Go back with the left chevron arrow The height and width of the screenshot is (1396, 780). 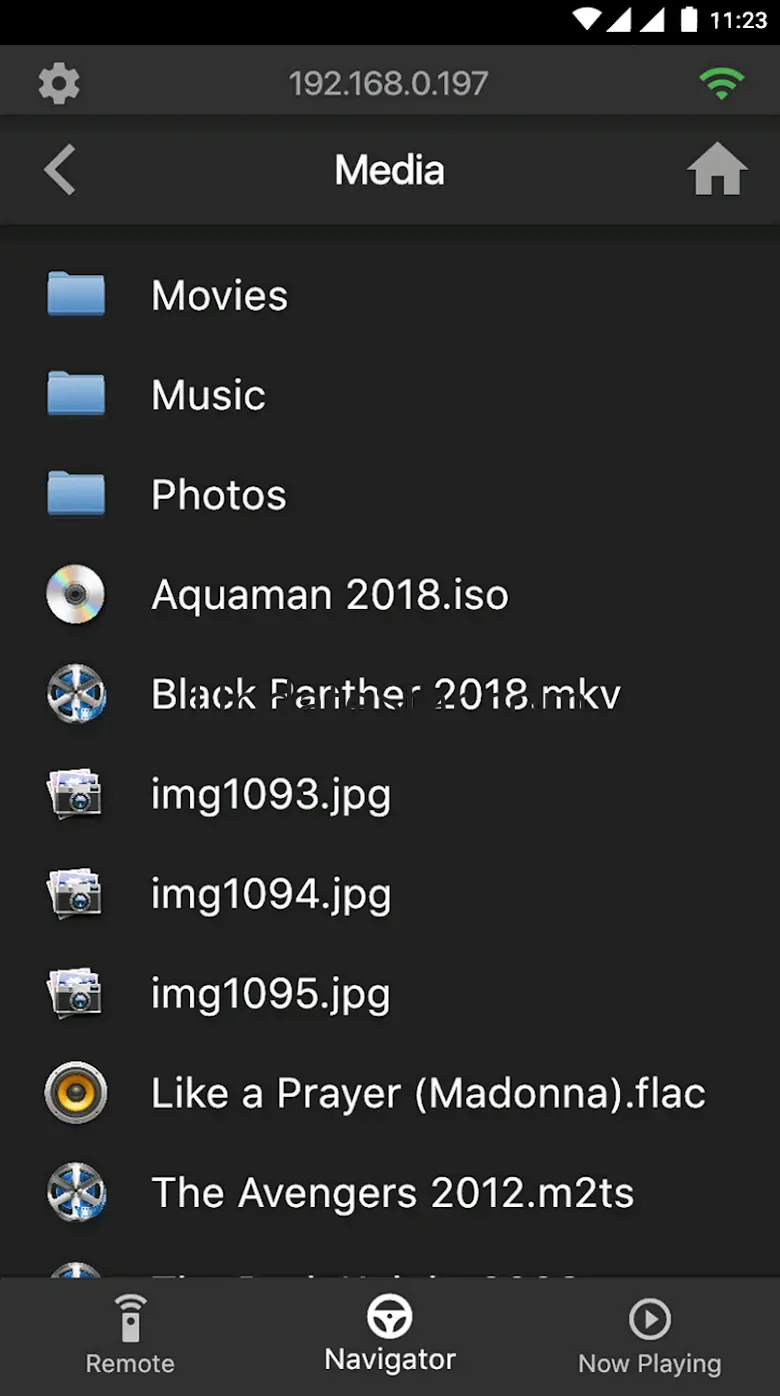[60, 170]
